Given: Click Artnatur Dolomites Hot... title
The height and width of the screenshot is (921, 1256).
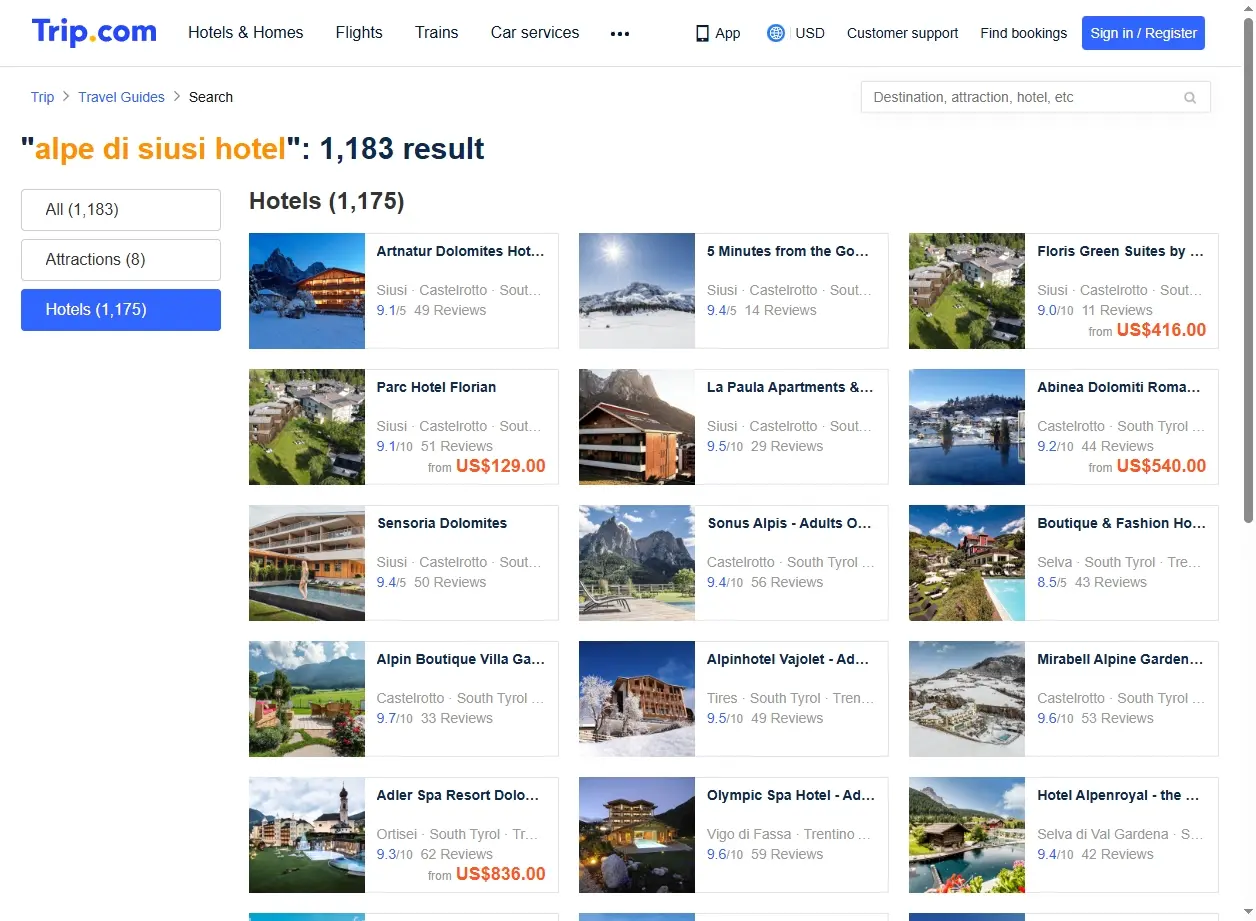Looking at the screenshot, I should 460,251.
